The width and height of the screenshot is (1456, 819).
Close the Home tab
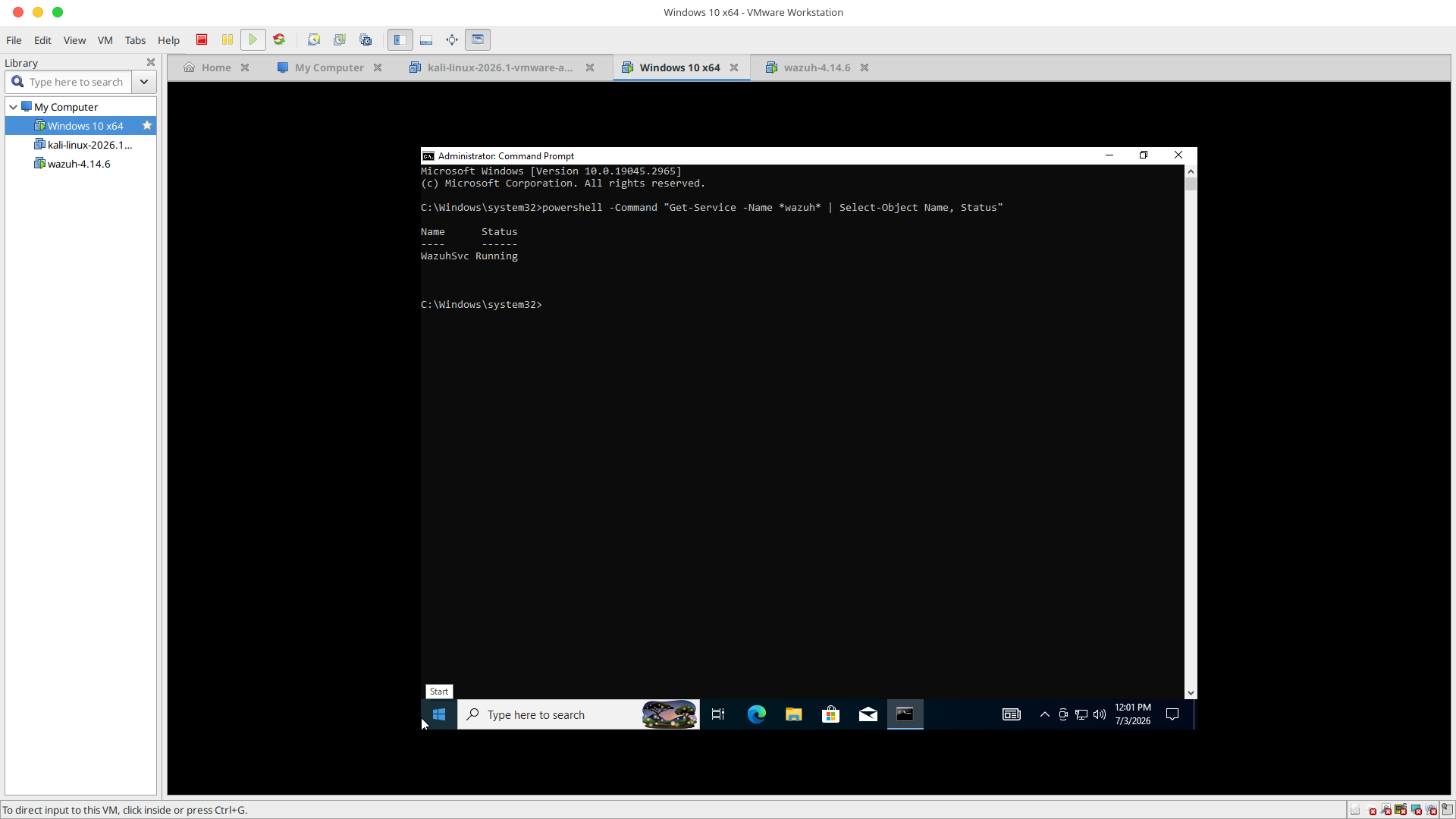245,67
